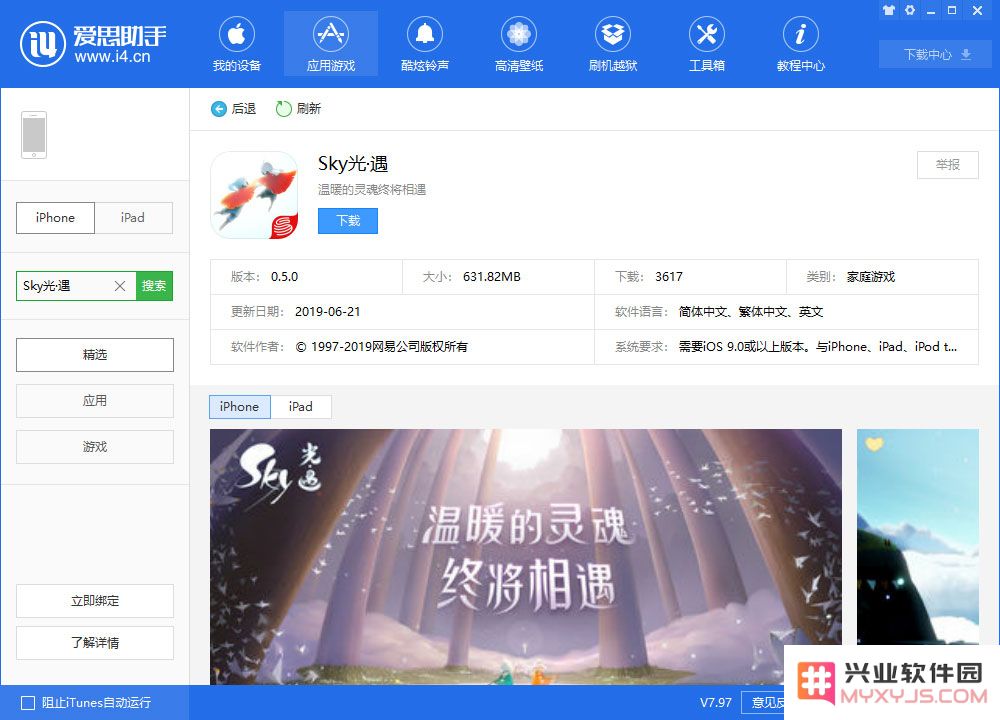Maximize the 爱思助手 window
1000x720 pixels.
(952, 10)
